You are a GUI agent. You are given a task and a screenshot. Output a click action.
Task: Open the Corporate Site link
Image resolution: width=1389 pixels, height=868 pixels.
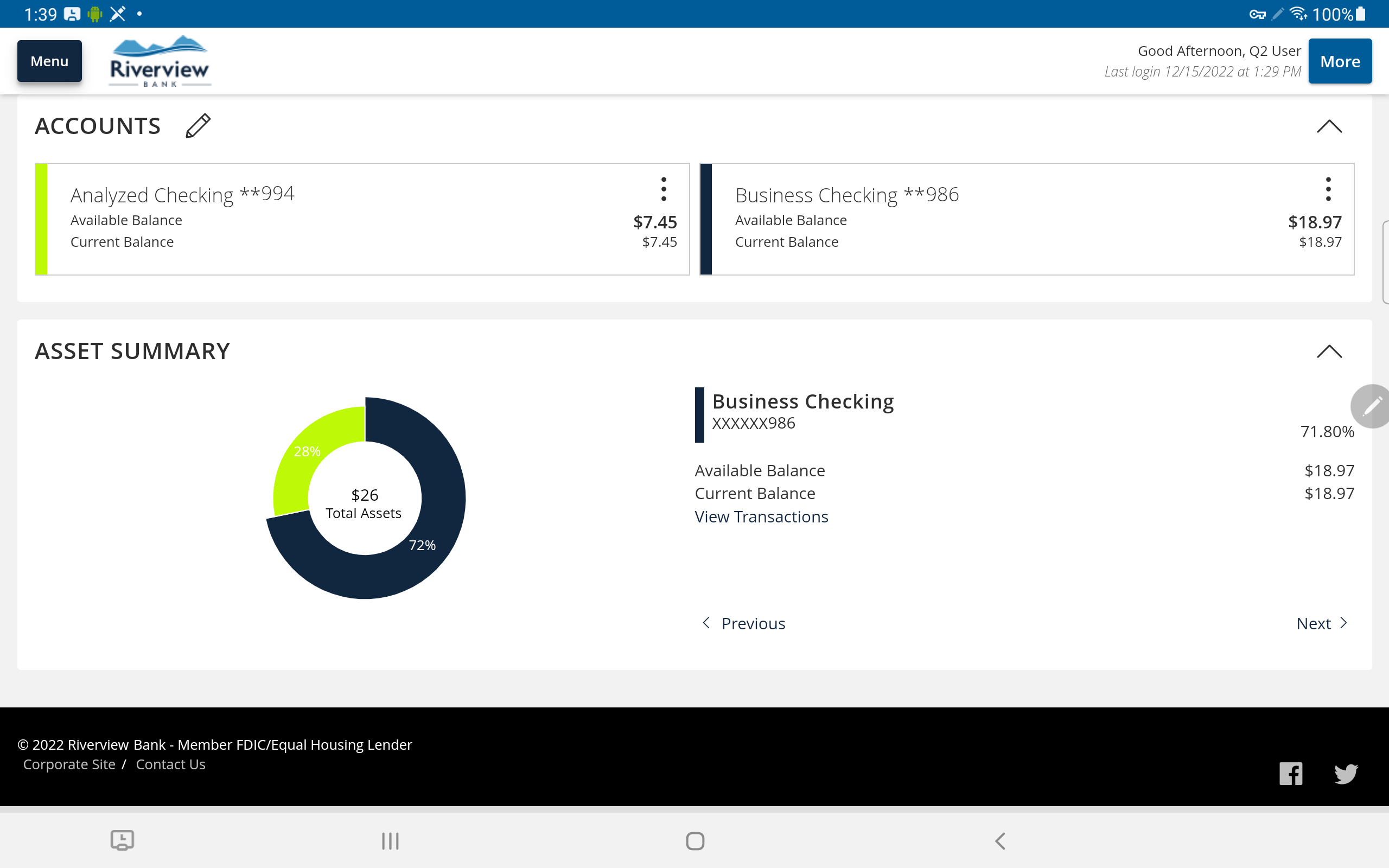[x=69, y=764]
